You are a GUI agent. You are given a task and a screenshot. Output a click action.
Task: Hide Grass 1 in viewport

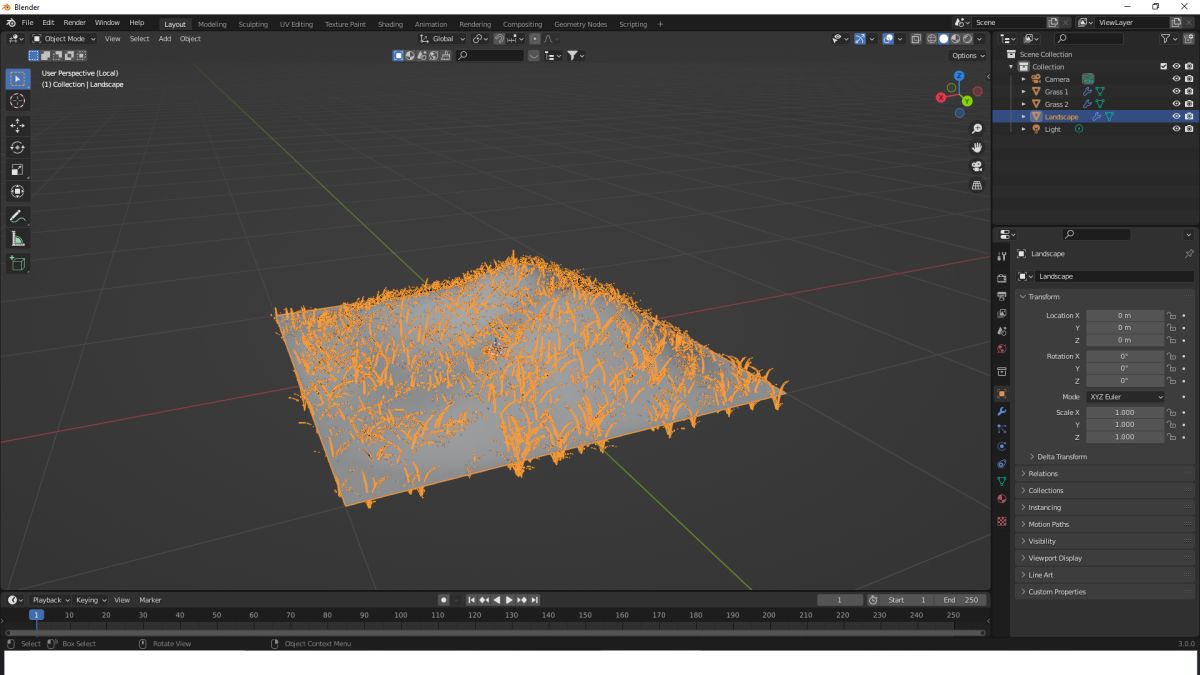1176,91
